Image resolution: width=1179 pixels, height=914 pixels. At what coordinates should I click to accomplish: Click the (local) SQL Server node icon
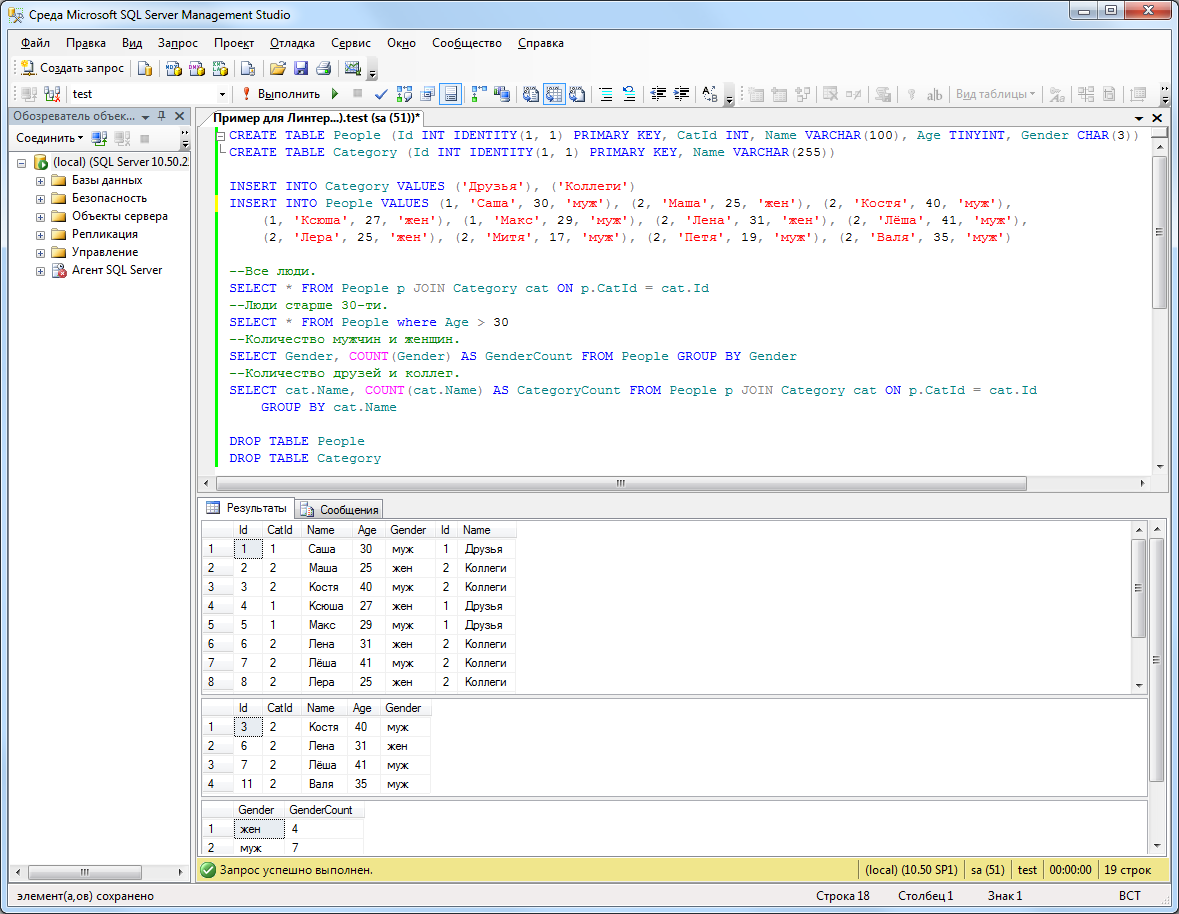click(41, 162)
